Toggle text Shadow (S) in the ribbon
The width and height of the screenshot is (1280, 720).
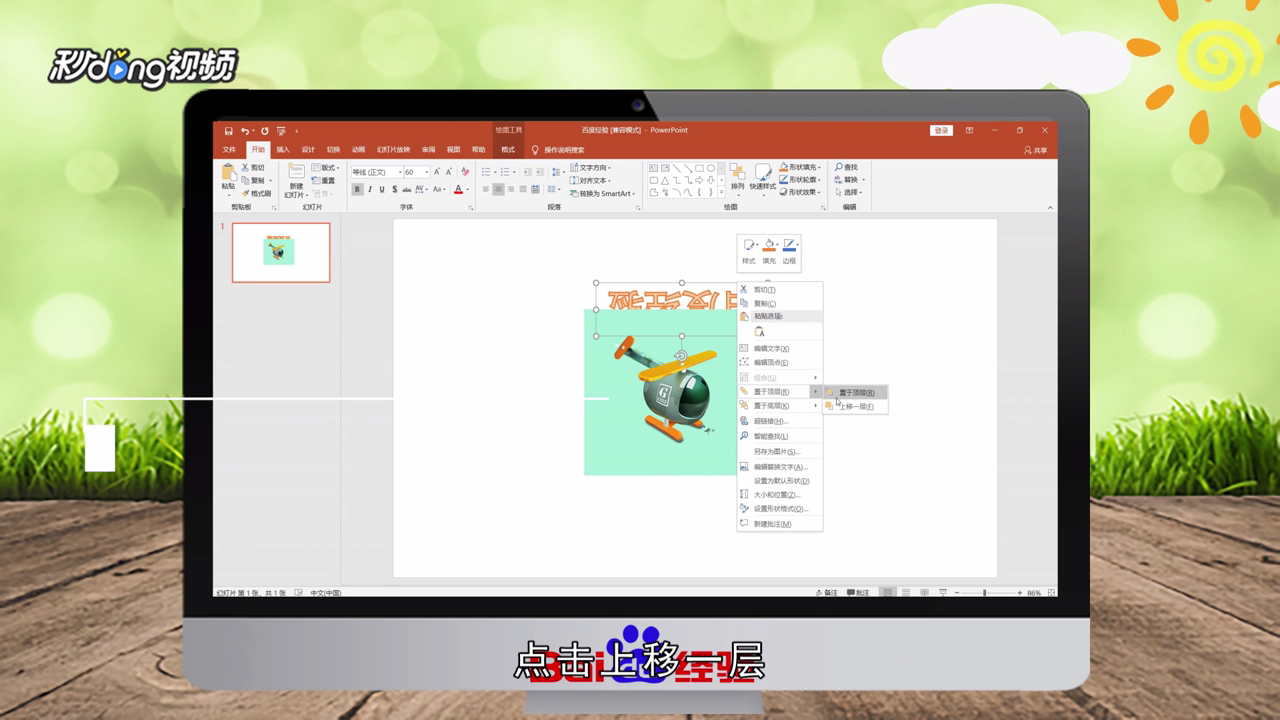click(x=395, y=189)
